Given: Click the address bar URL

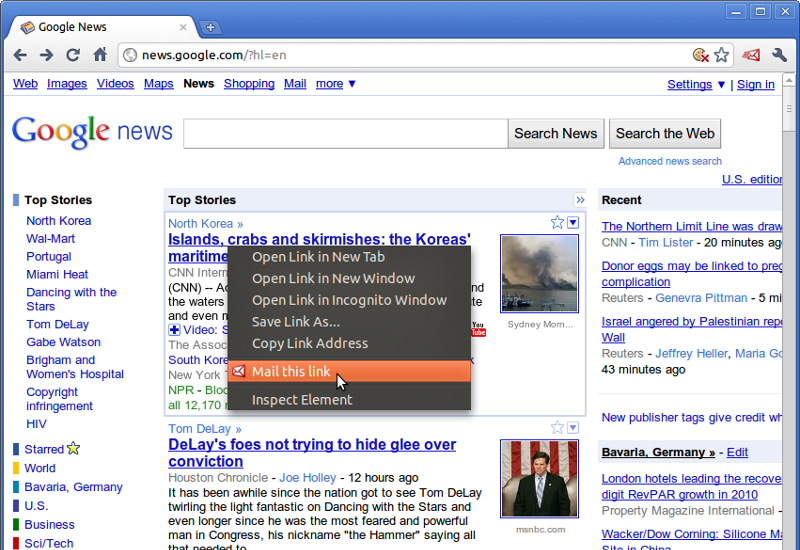Looking at the screenshot, I should coord(214,55).
